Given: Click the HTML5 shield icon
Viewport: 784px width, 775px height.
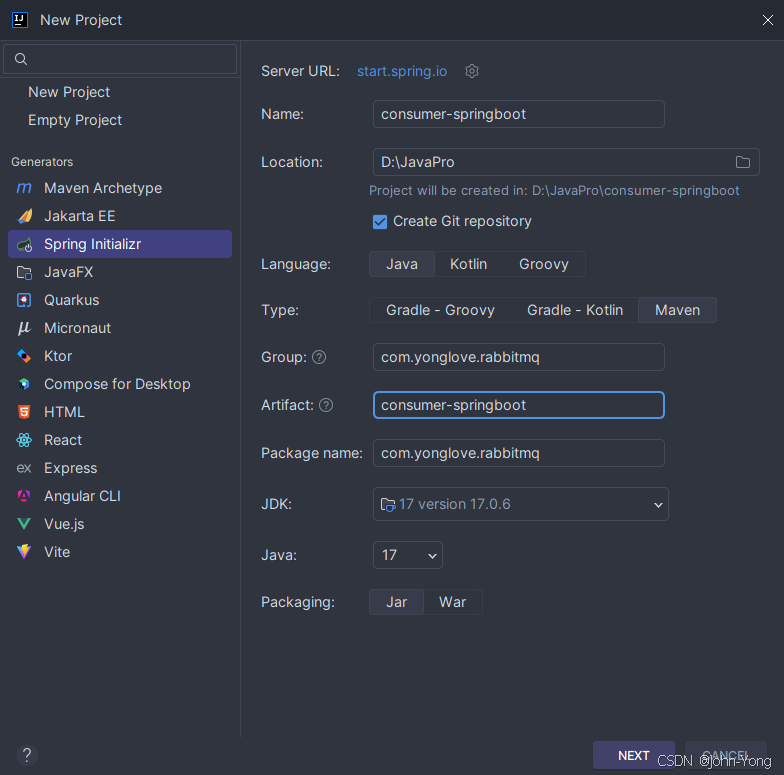Looking at the screenshot, I should tap(24, 412).
